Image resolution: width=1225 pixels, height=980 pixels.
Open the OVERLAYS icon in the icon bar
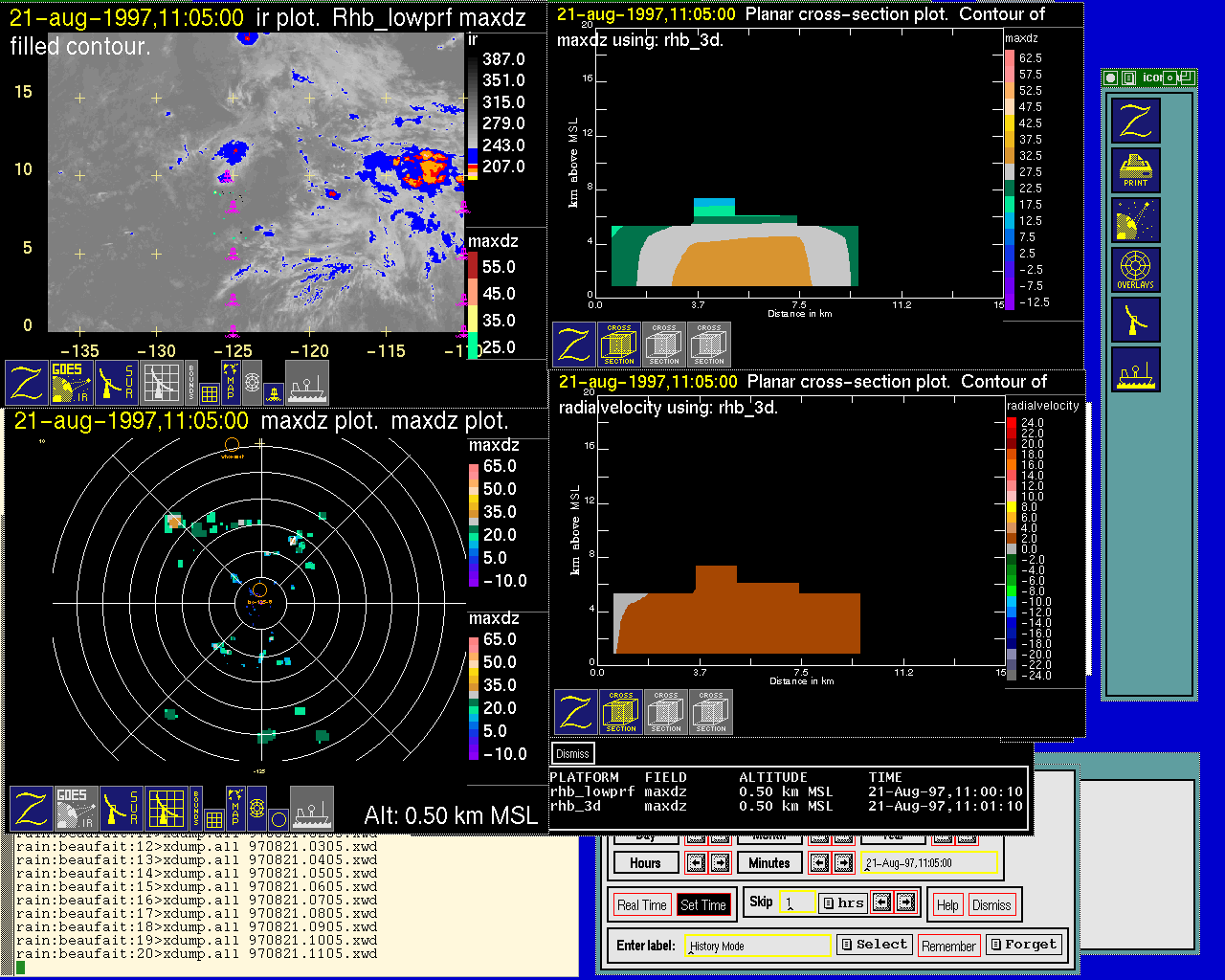[x=1135, y=270]
